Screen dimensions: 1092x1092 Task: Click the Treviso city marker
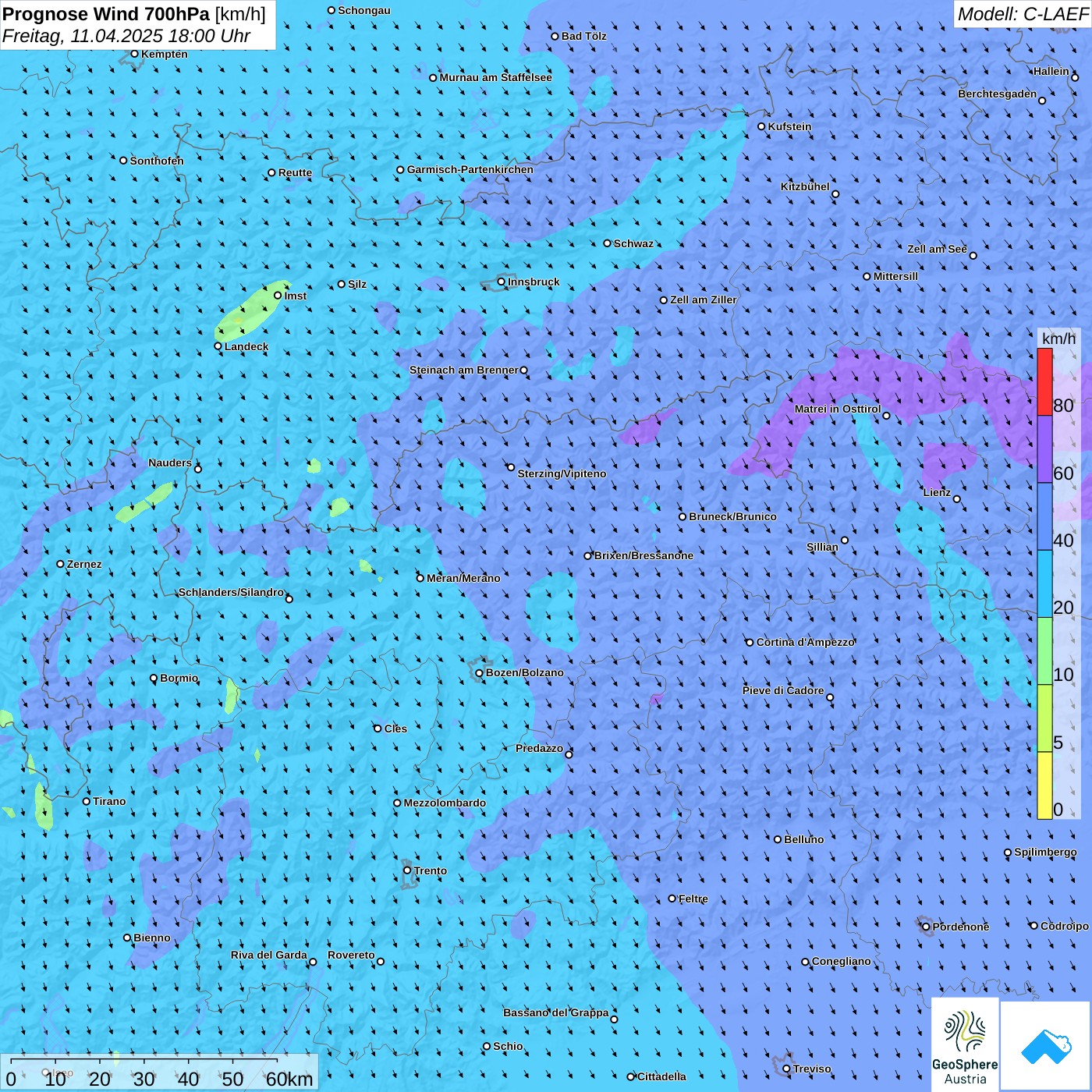click(x=786, y=1069)
